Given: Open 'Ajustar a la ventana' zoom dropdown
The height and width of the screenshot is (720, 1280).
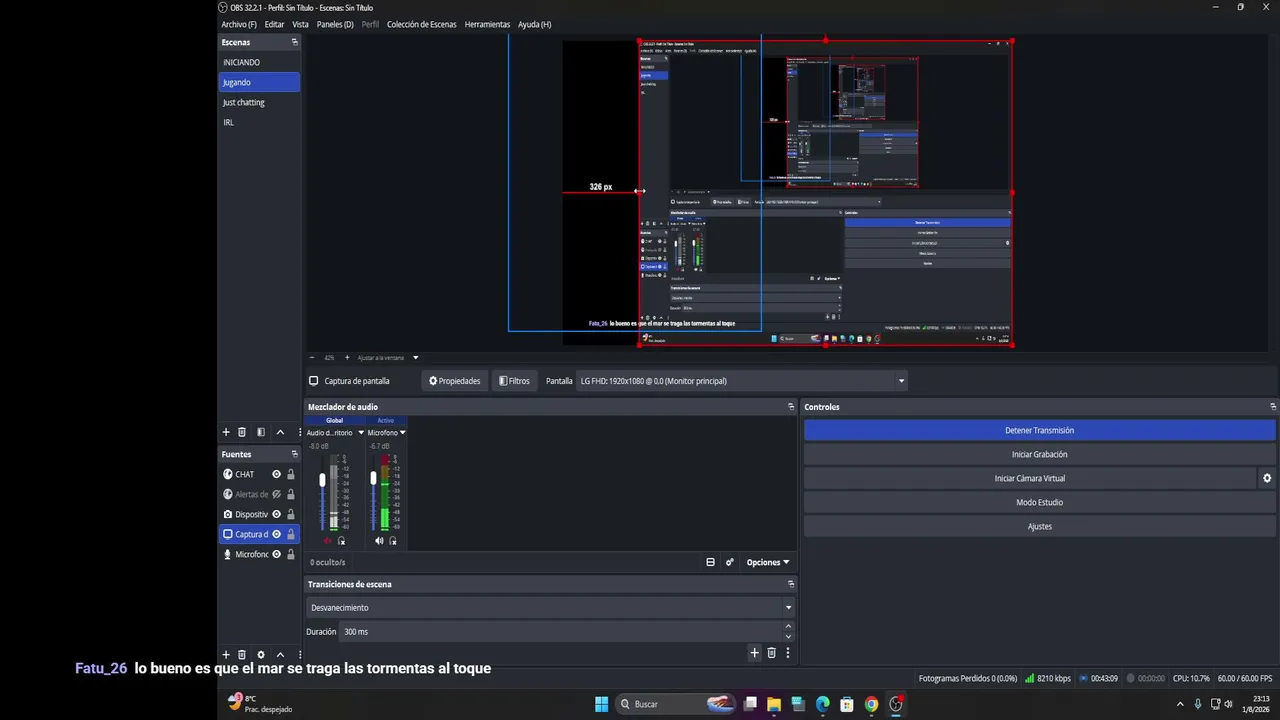Looking at the screenshot, I should click(x=415, y=357).
